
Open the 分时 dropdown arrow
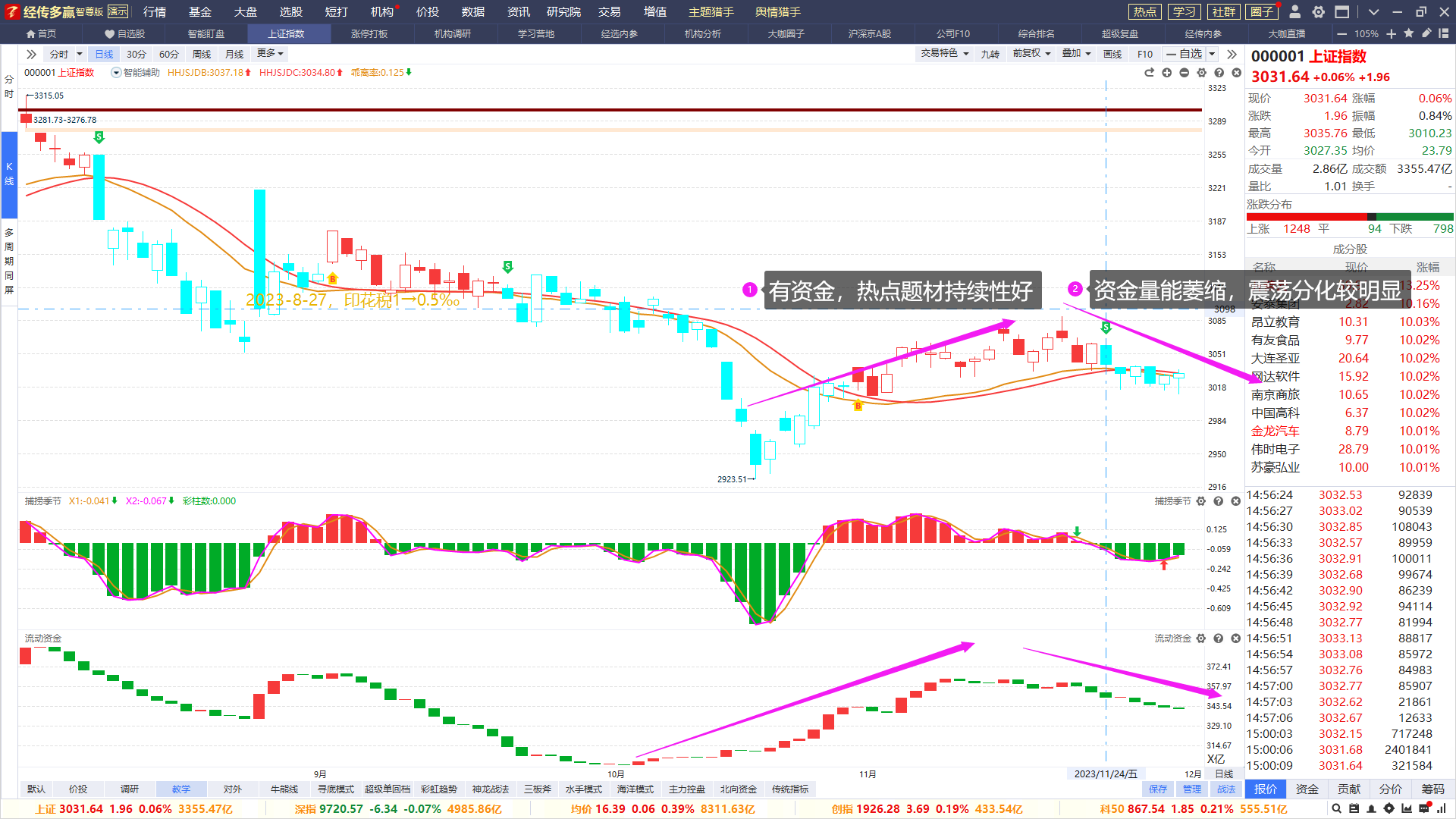80,54
